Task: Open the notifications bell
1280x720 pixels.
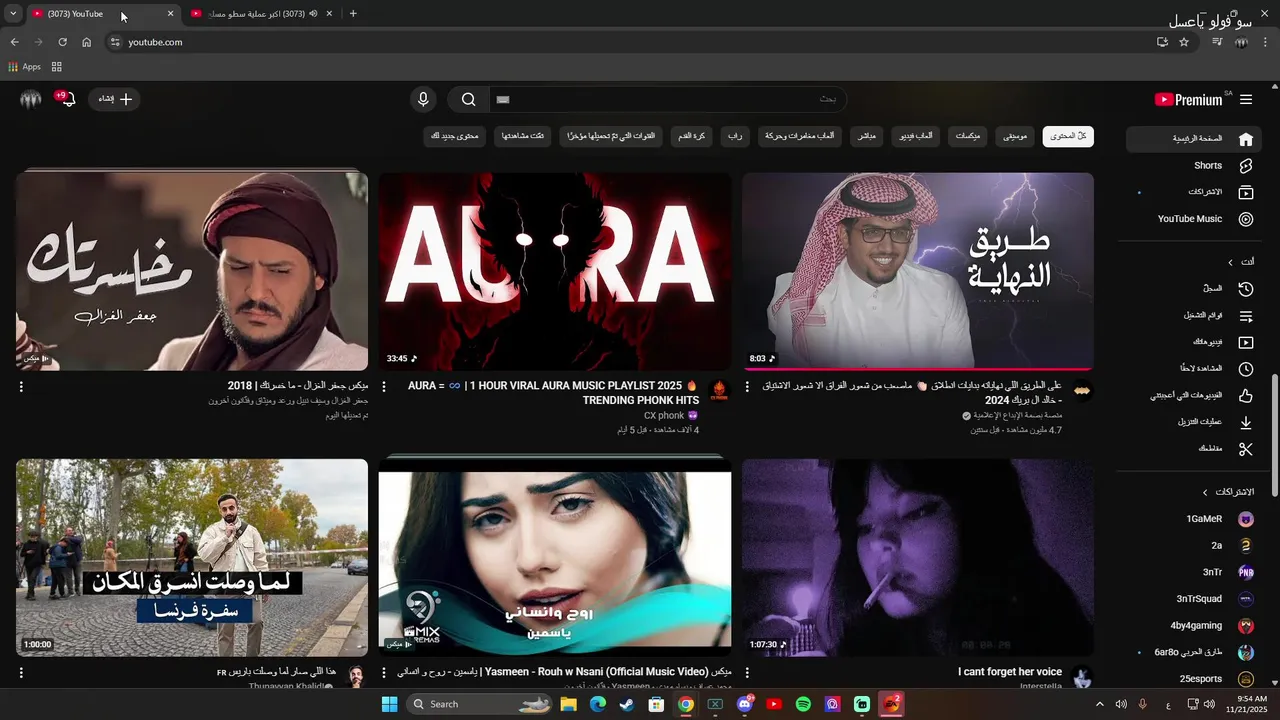Action: (x=66, y=99)
